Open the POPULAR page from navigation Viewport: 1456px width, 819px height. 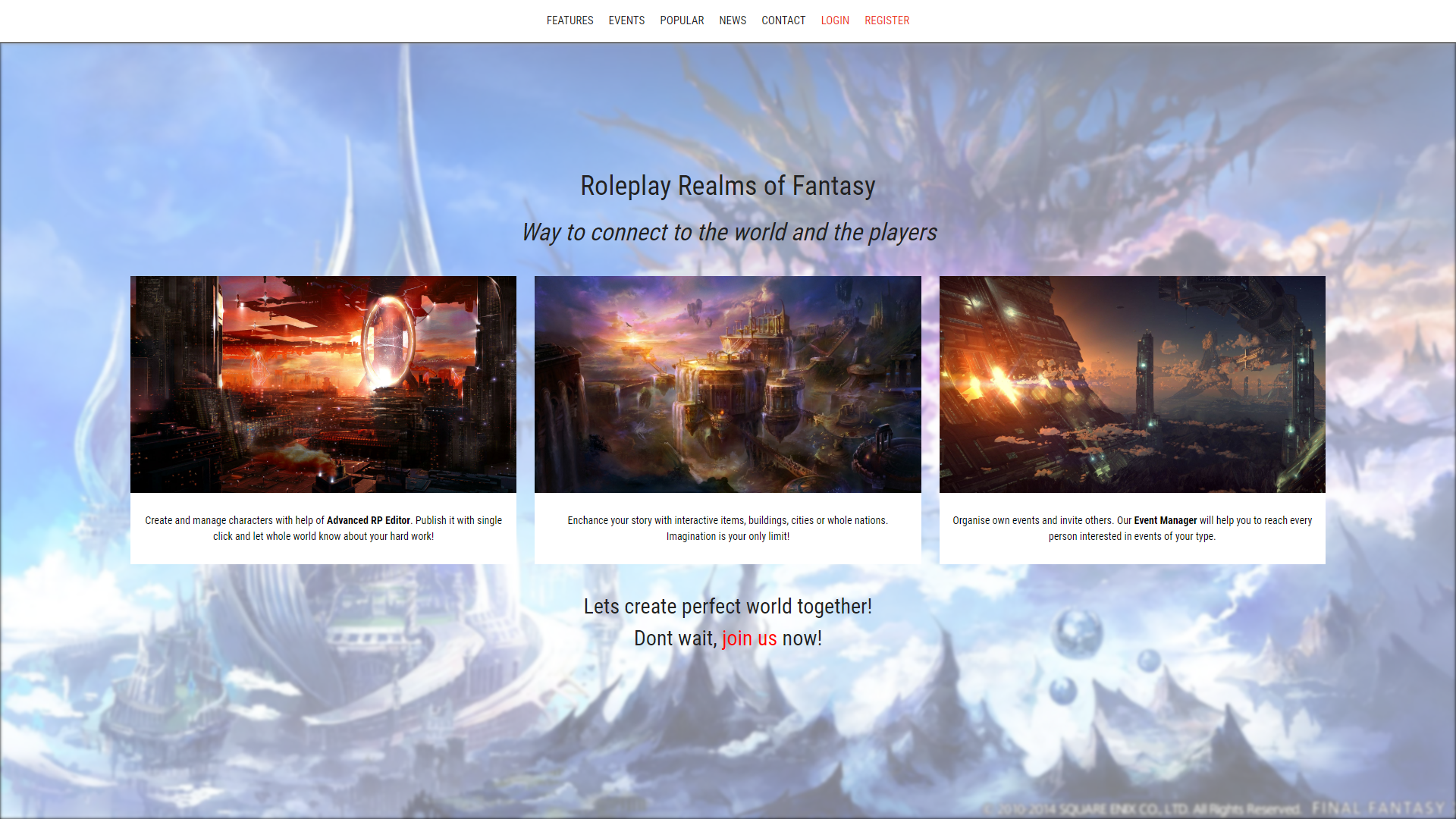[681, 20]
